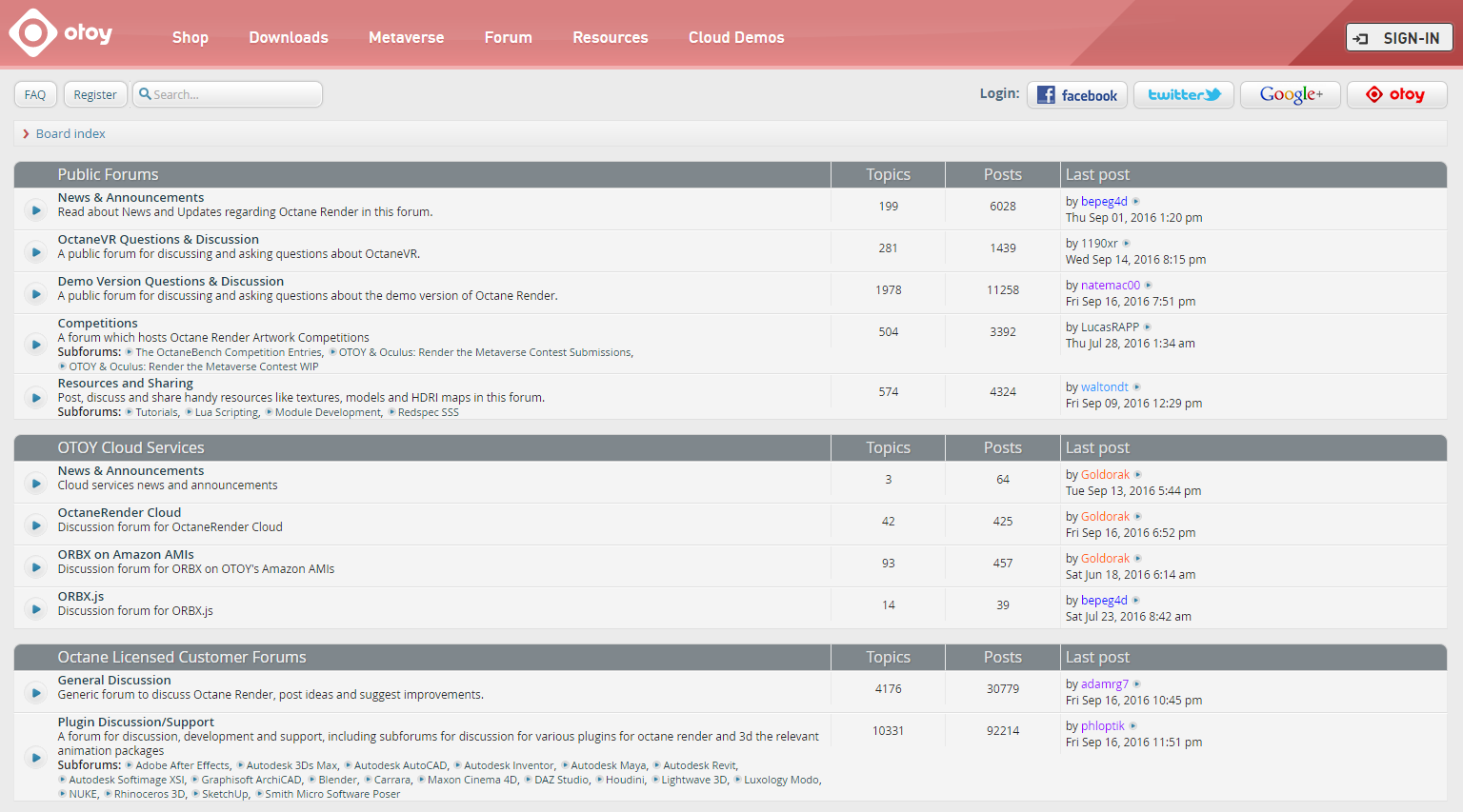Image resolution: width=1463 pixels, height=812 pixels.
Task: Click the breadcrumb arrow before Board index
Action: point(26,134)
